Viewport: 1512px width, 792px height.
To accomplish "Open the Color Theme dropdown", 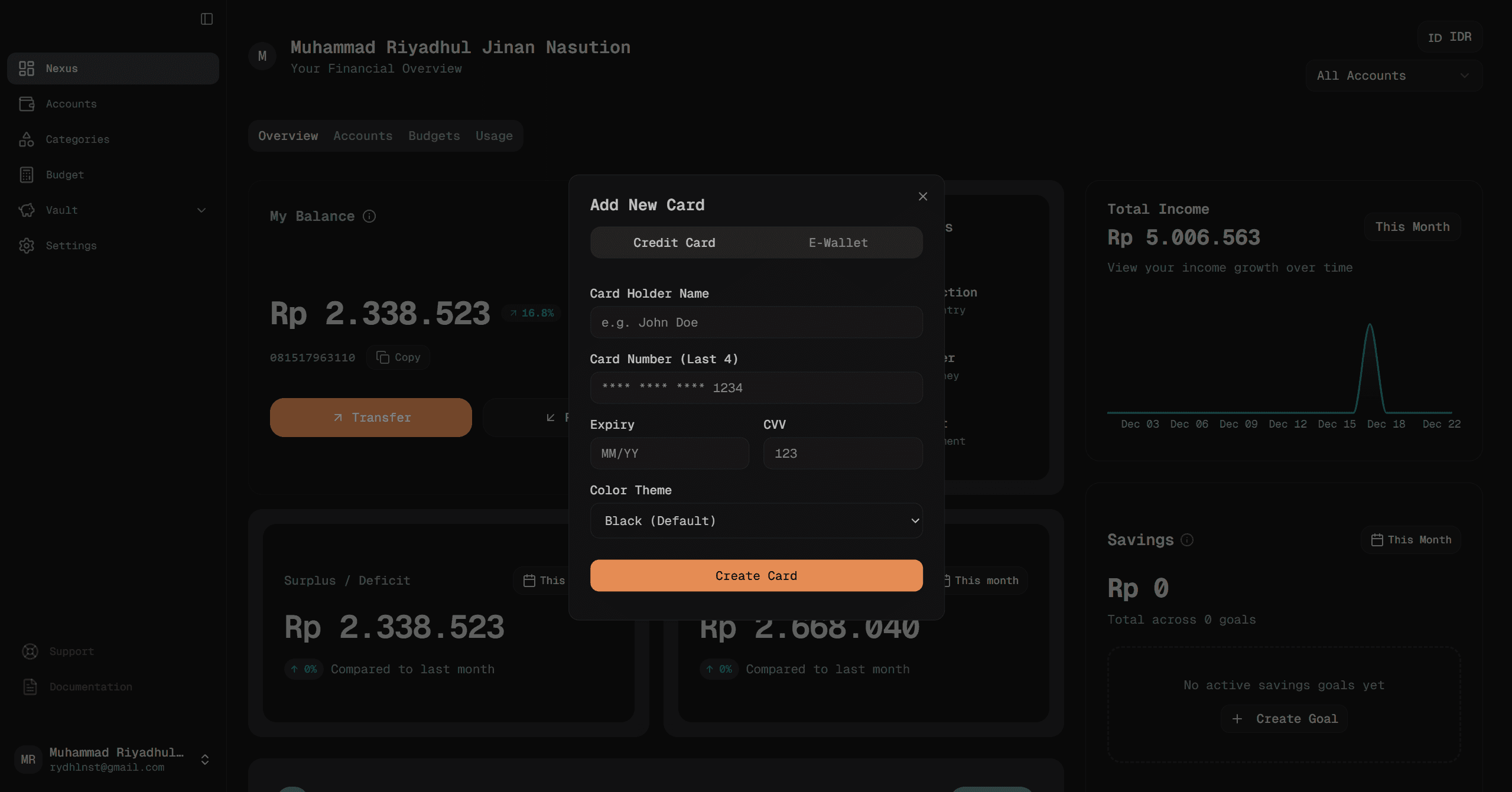I will coord(756,521).
